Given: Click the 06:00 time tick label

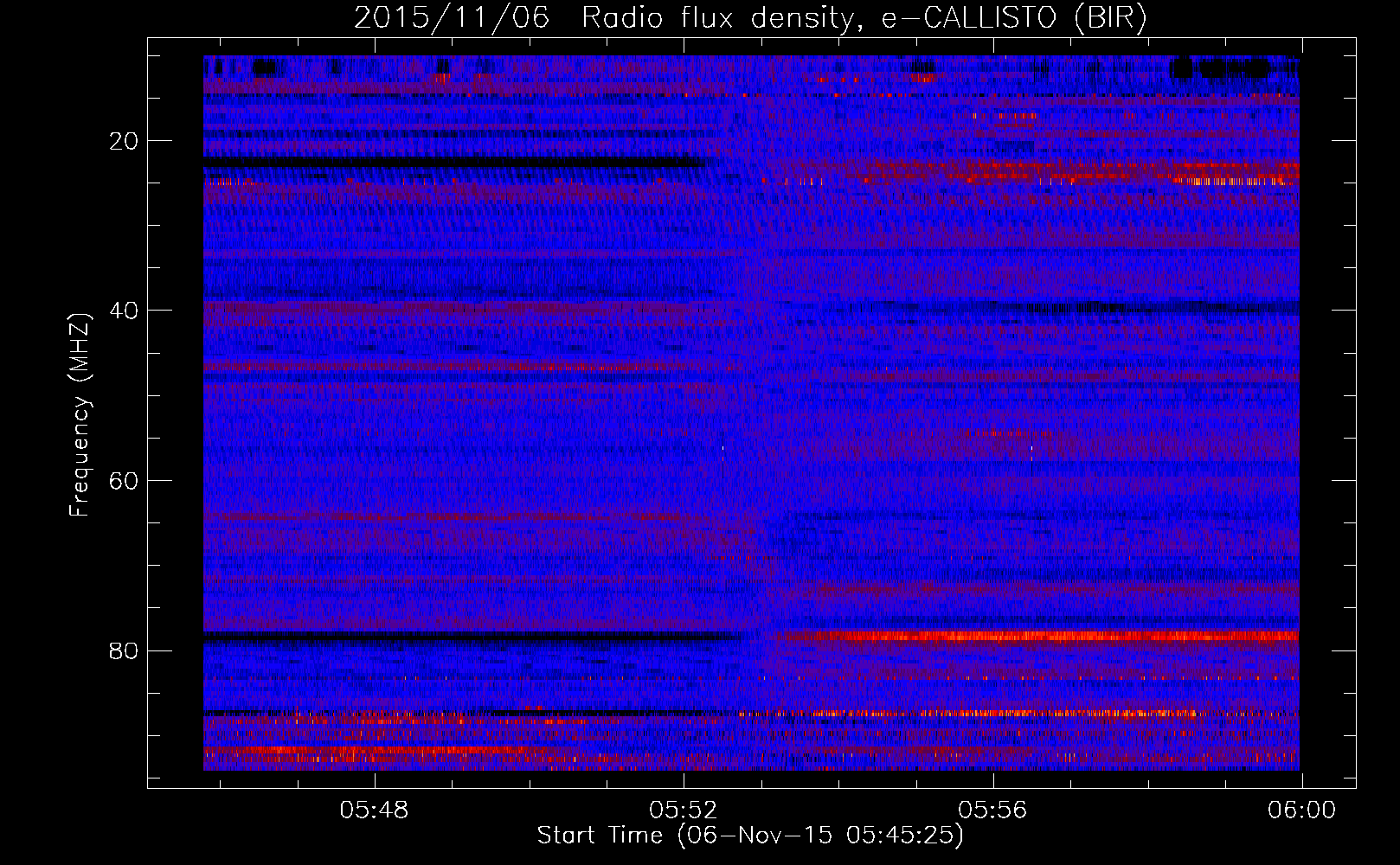Looking at the screenshot, I should coord(1302,811).
